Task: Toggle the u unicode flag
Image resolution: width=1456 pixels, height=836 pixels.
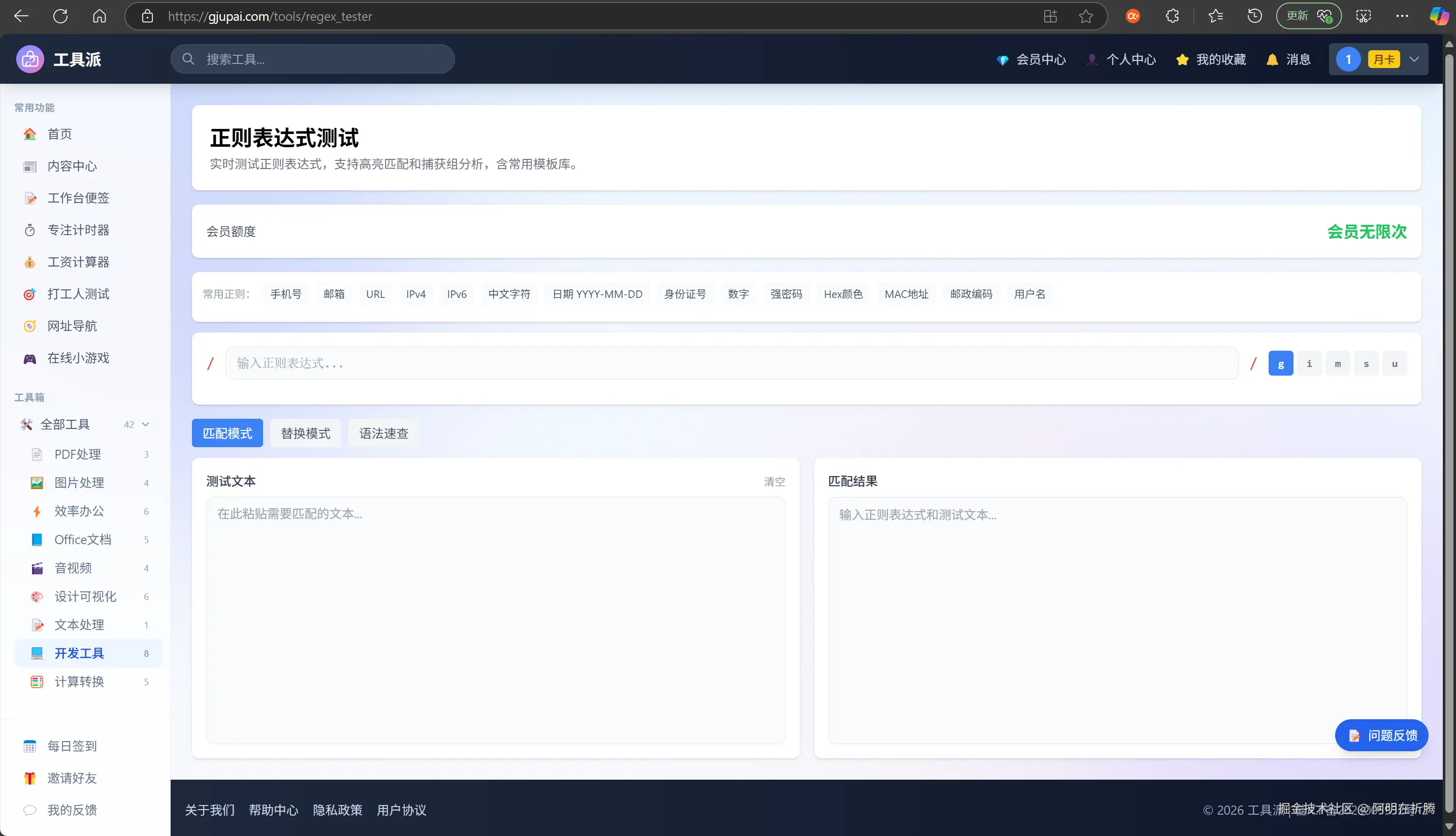Action: tap(1395, 363)
